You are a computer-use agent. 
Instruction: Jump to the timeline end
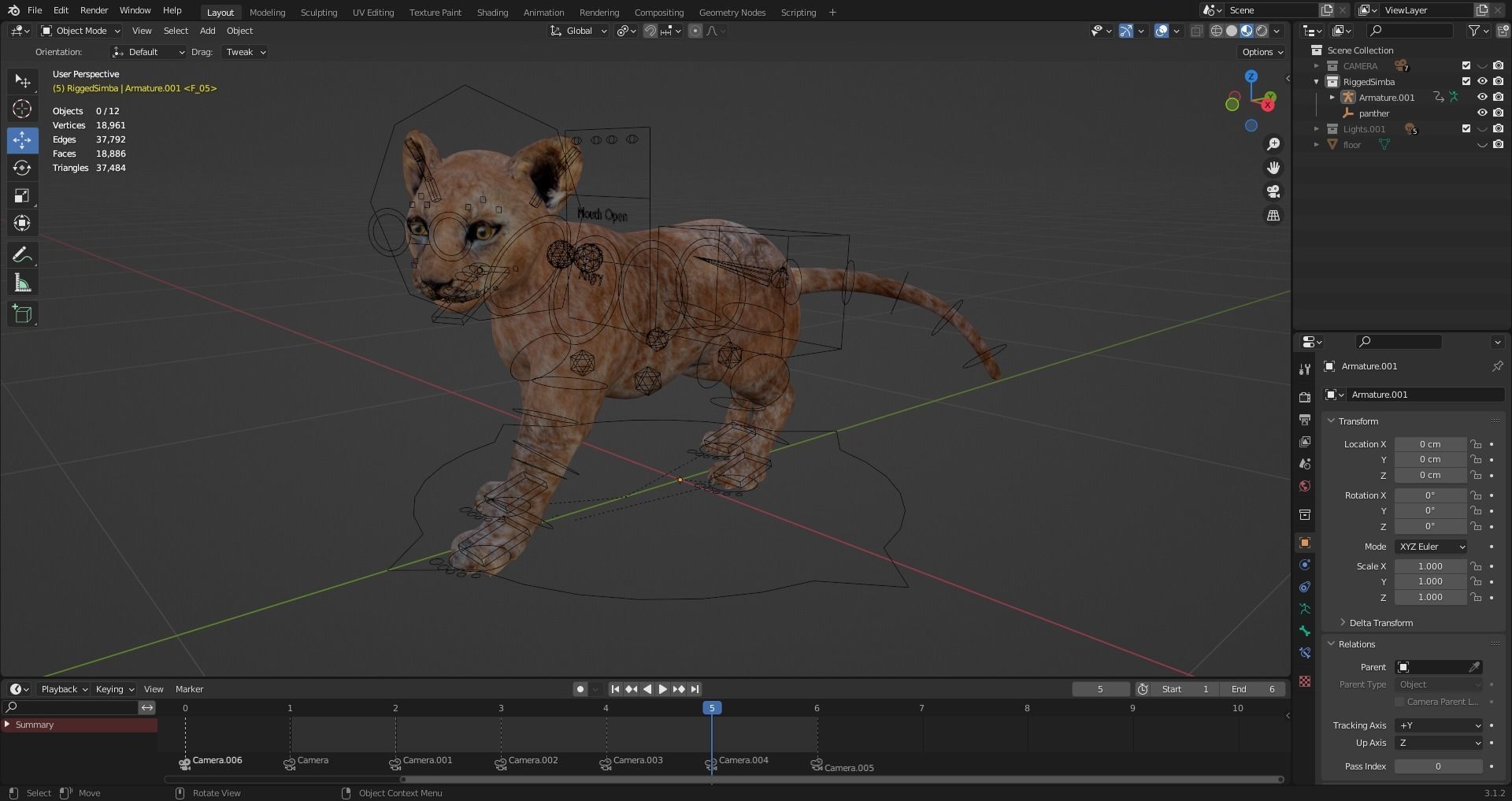coord(695,689)
